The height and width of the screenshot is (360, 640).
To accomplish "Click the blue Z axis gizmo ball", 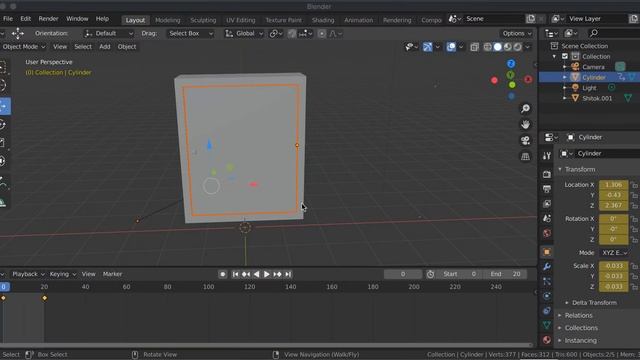I will point(511,64).
